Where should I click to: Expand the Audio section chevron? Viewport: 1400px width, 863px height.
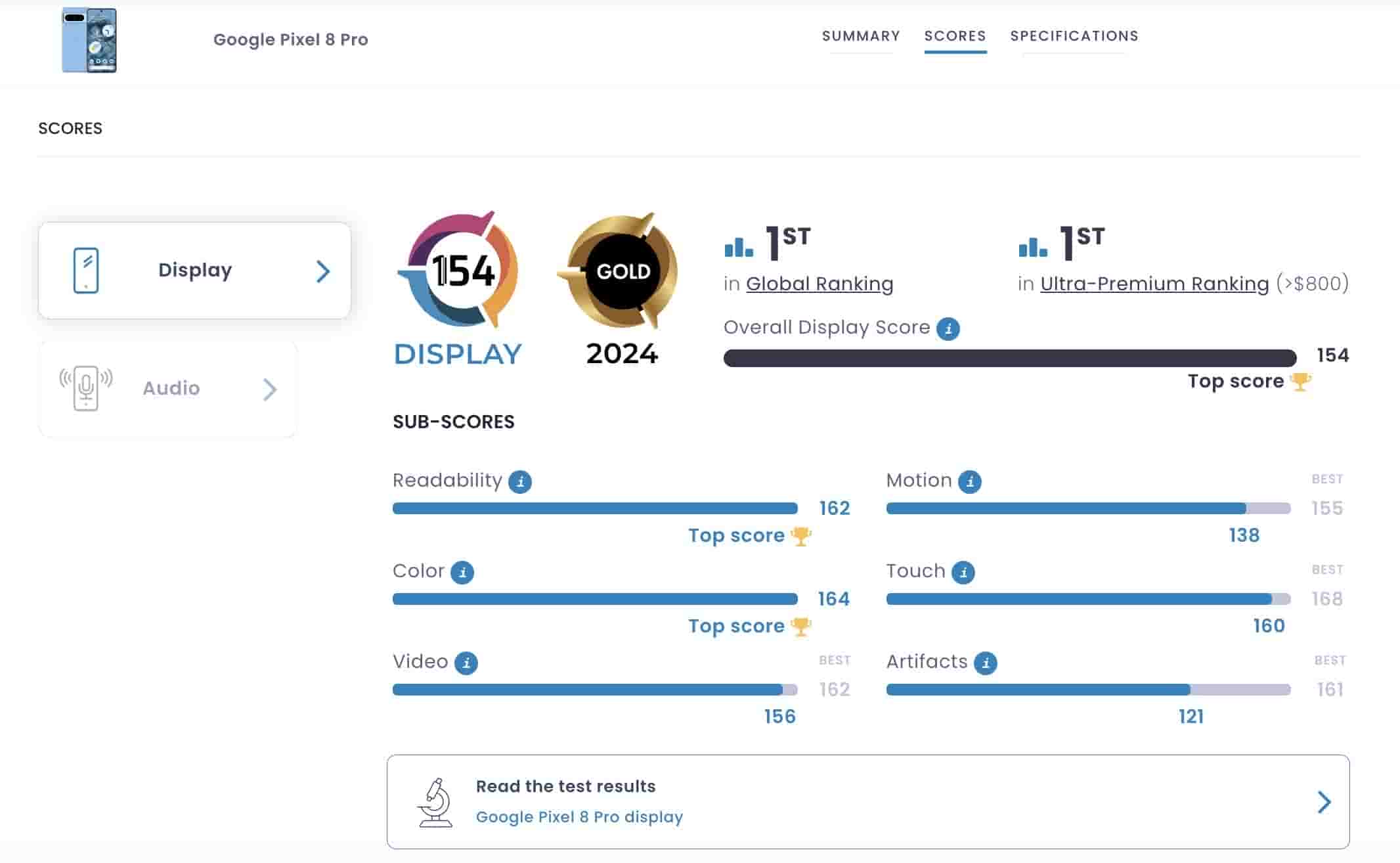point(269,389)
